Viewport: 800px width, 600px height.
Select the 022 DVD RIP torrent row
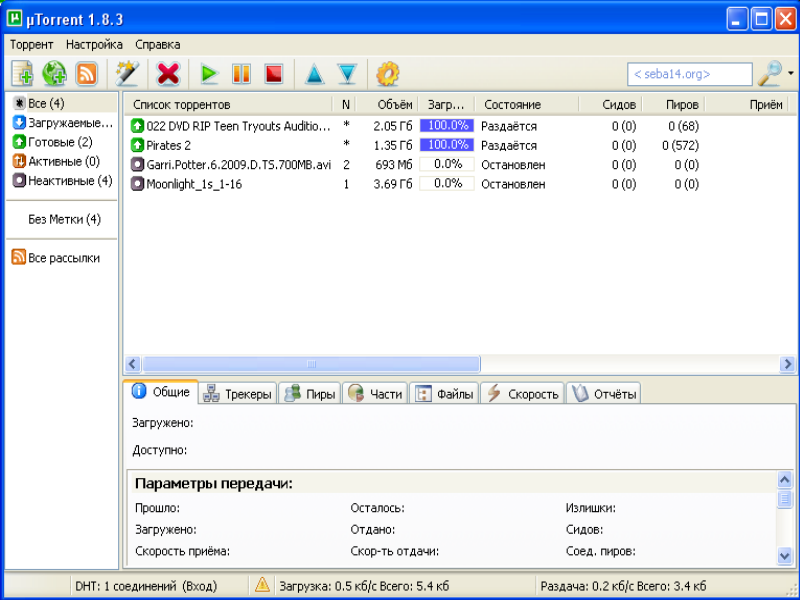(459, 126)
